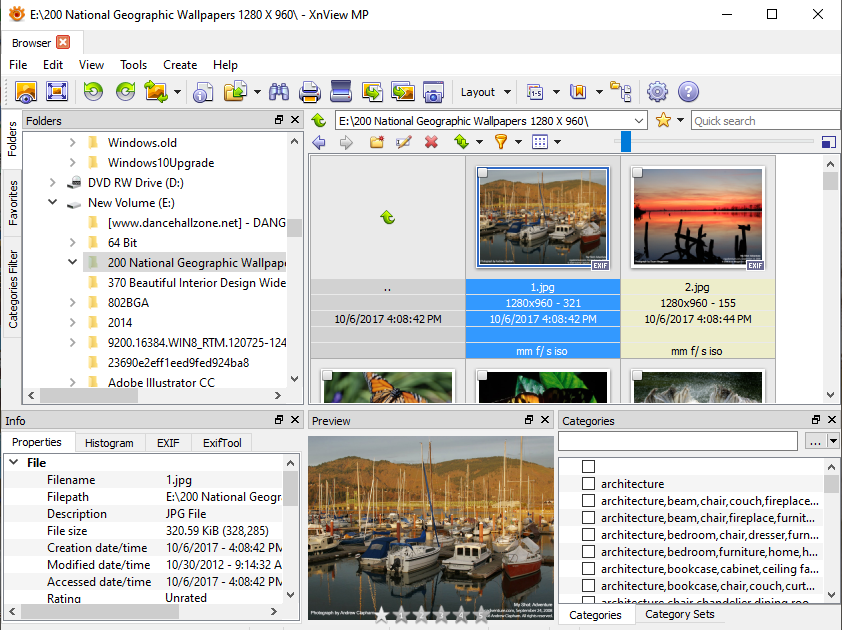
Task: Click the Print icon in toolbar
Action: [x=310, y=92]
